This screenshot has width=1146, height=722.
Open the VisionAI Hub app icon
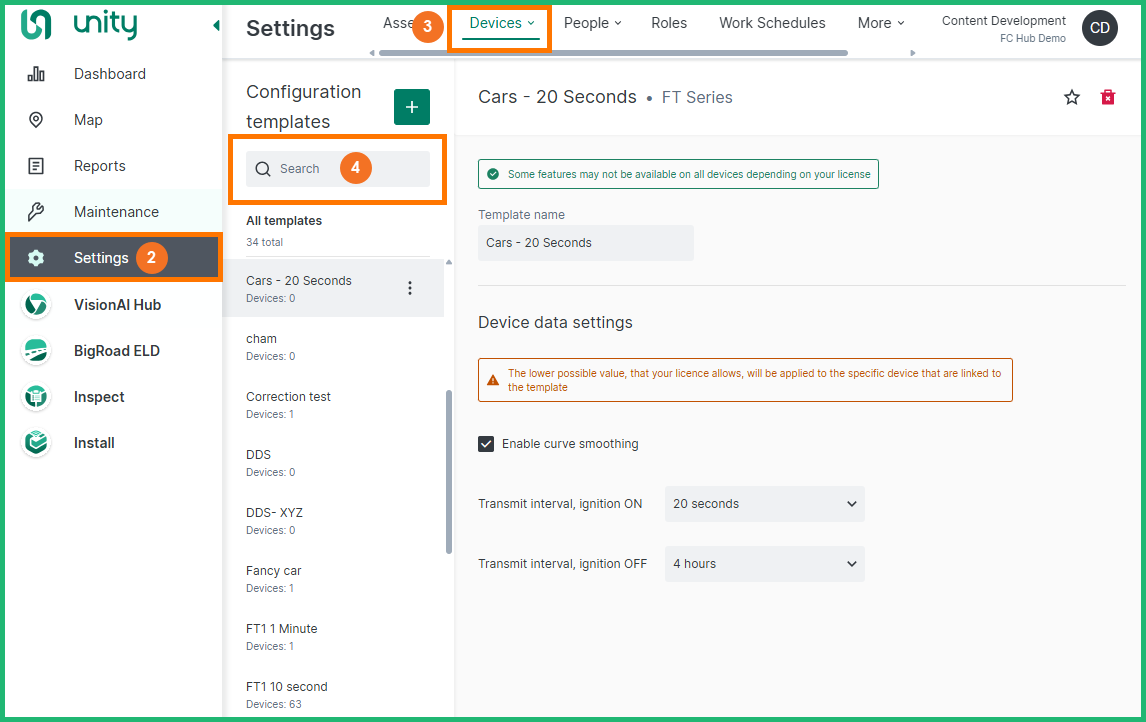coord(36,305)
